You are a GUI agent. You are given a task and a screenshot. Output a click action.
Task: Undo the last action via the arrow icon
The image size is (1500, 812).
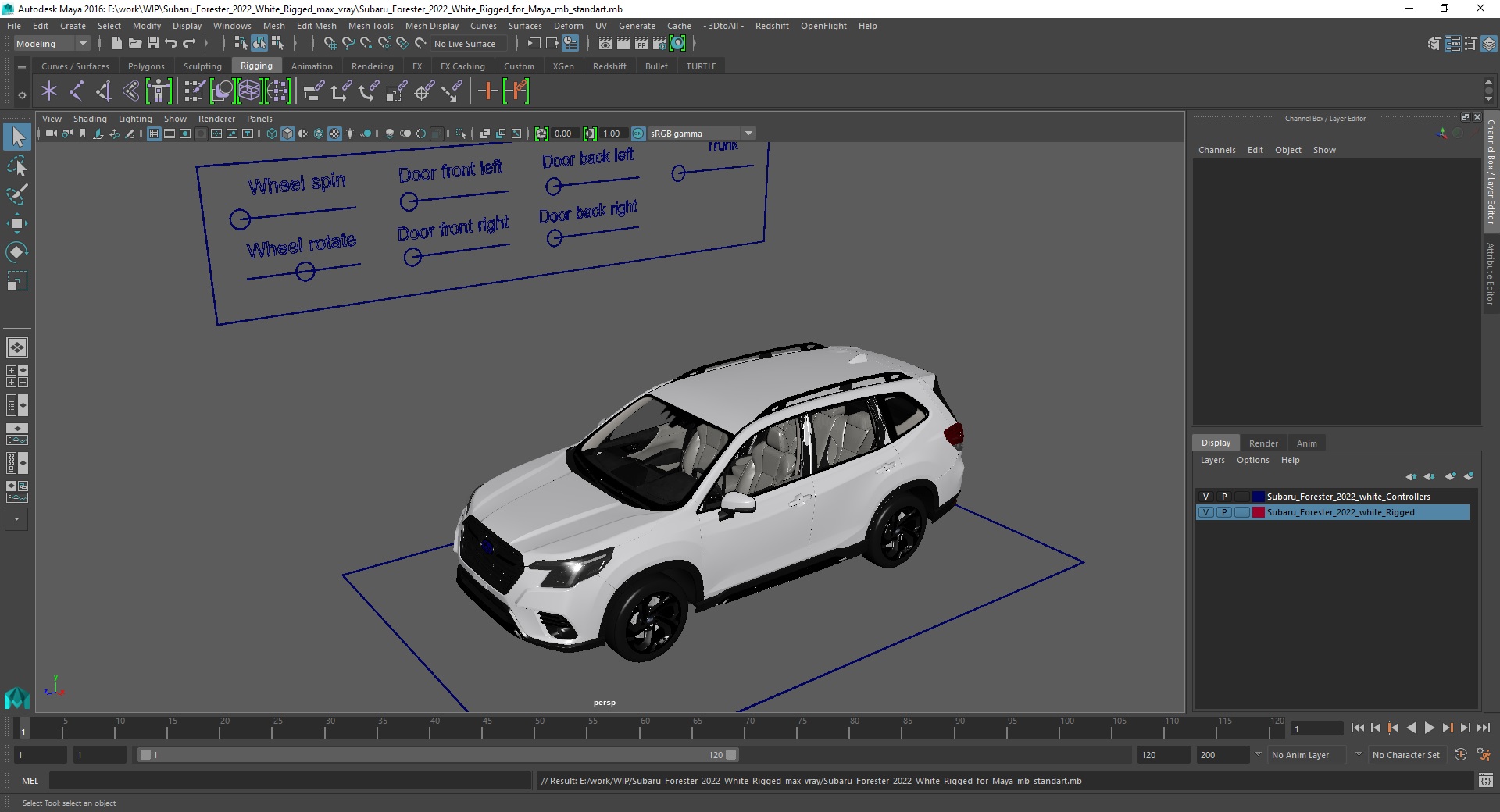click(171, 44)
